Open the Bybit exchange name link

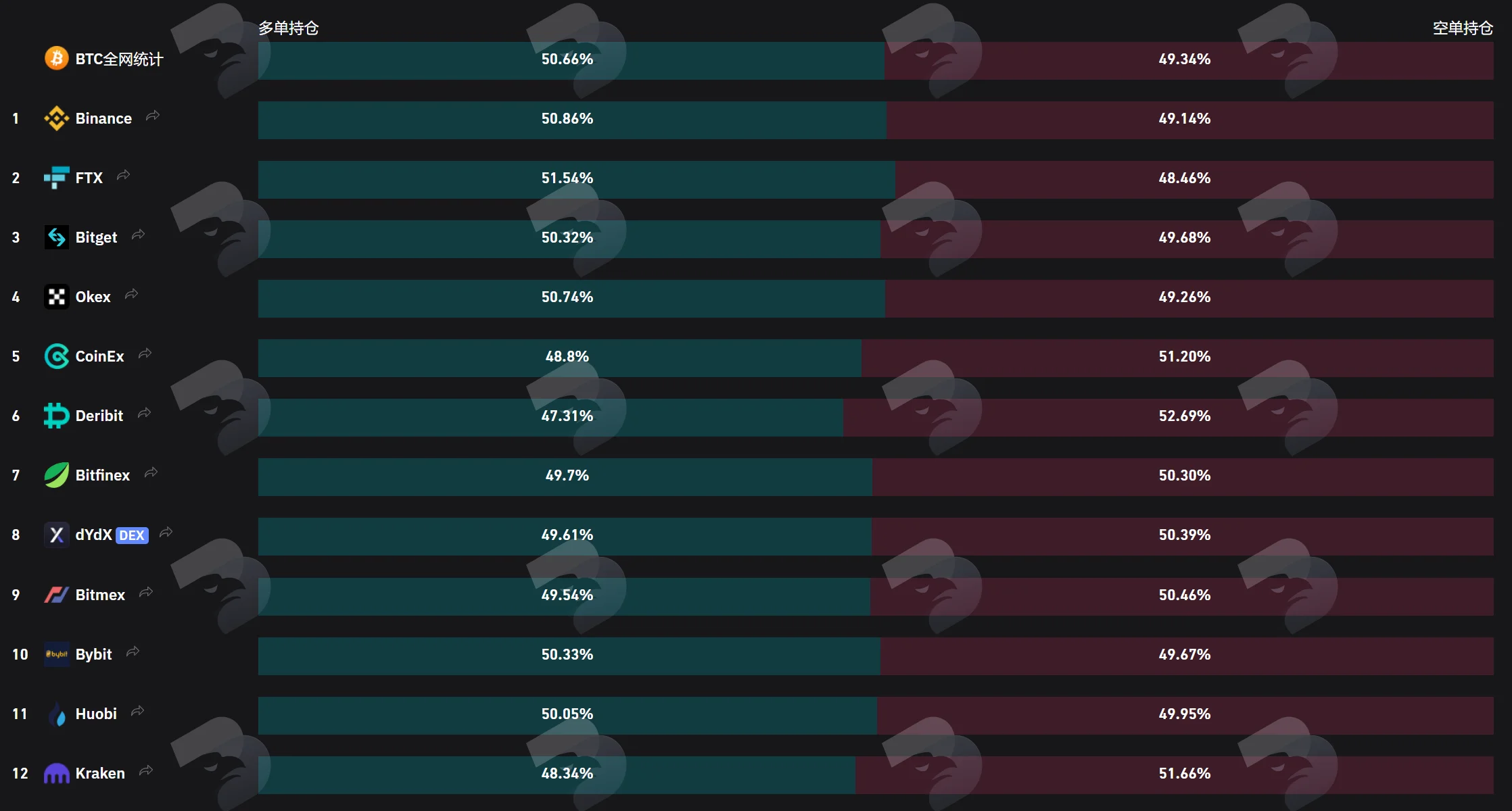click(93, 654)
